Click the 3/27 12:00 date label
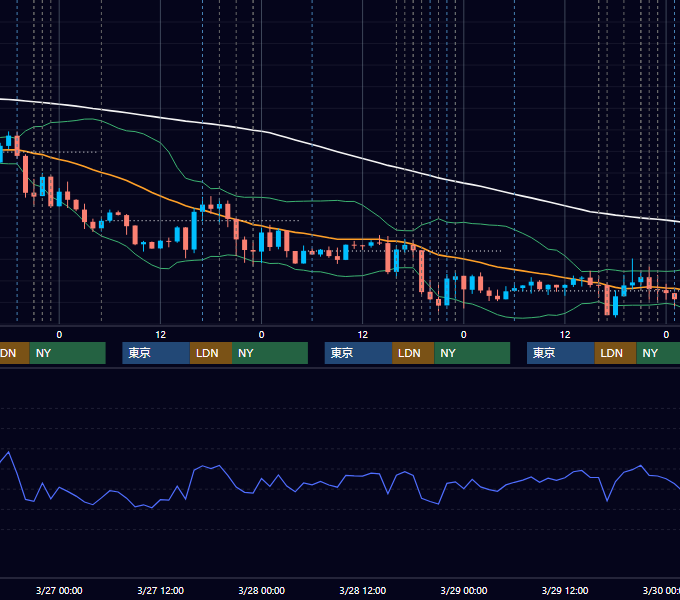This screenshot has height=600, width=680. click(160, 590)
